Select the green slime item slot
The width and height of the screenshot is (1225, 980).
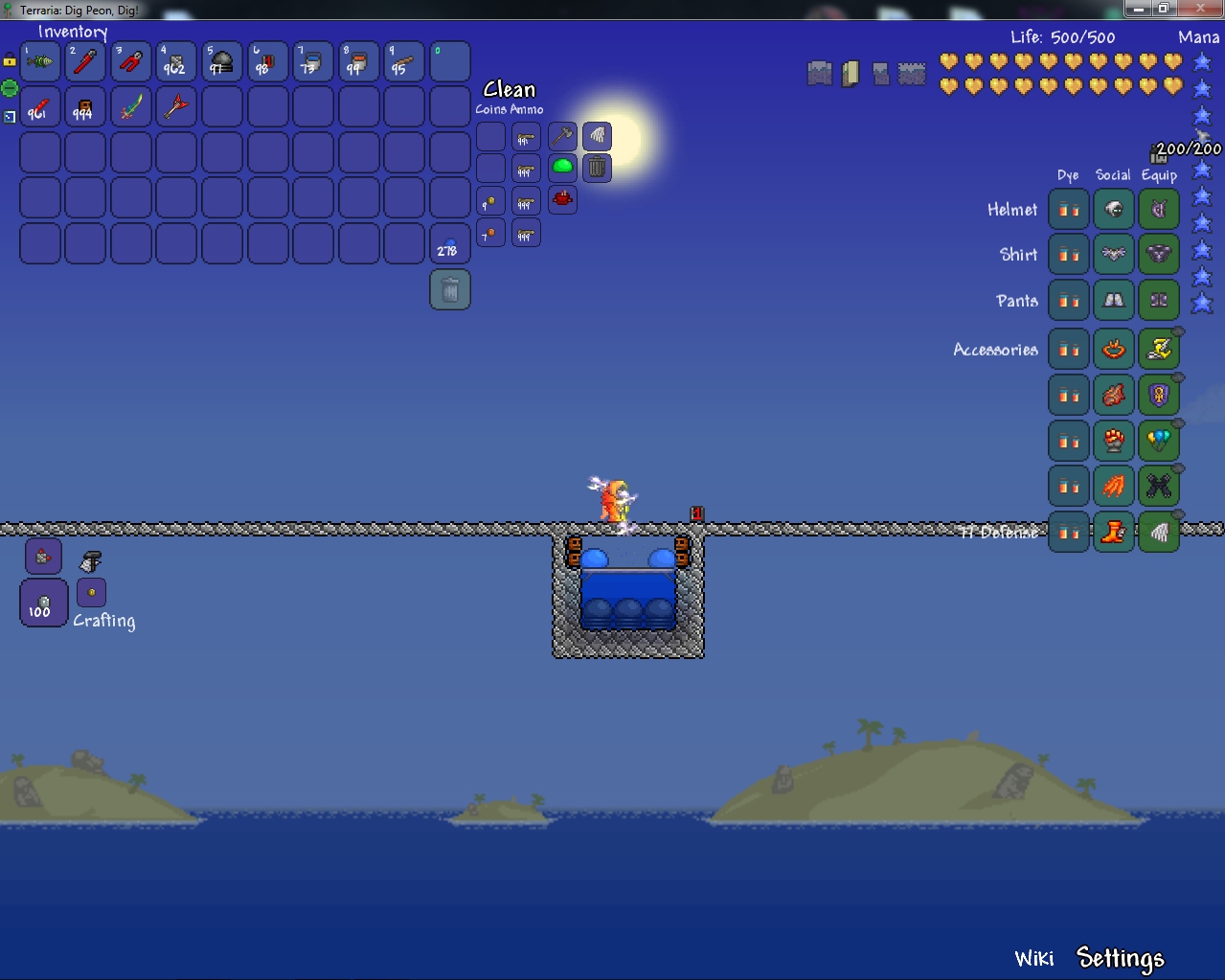click(x=562, y=168)
